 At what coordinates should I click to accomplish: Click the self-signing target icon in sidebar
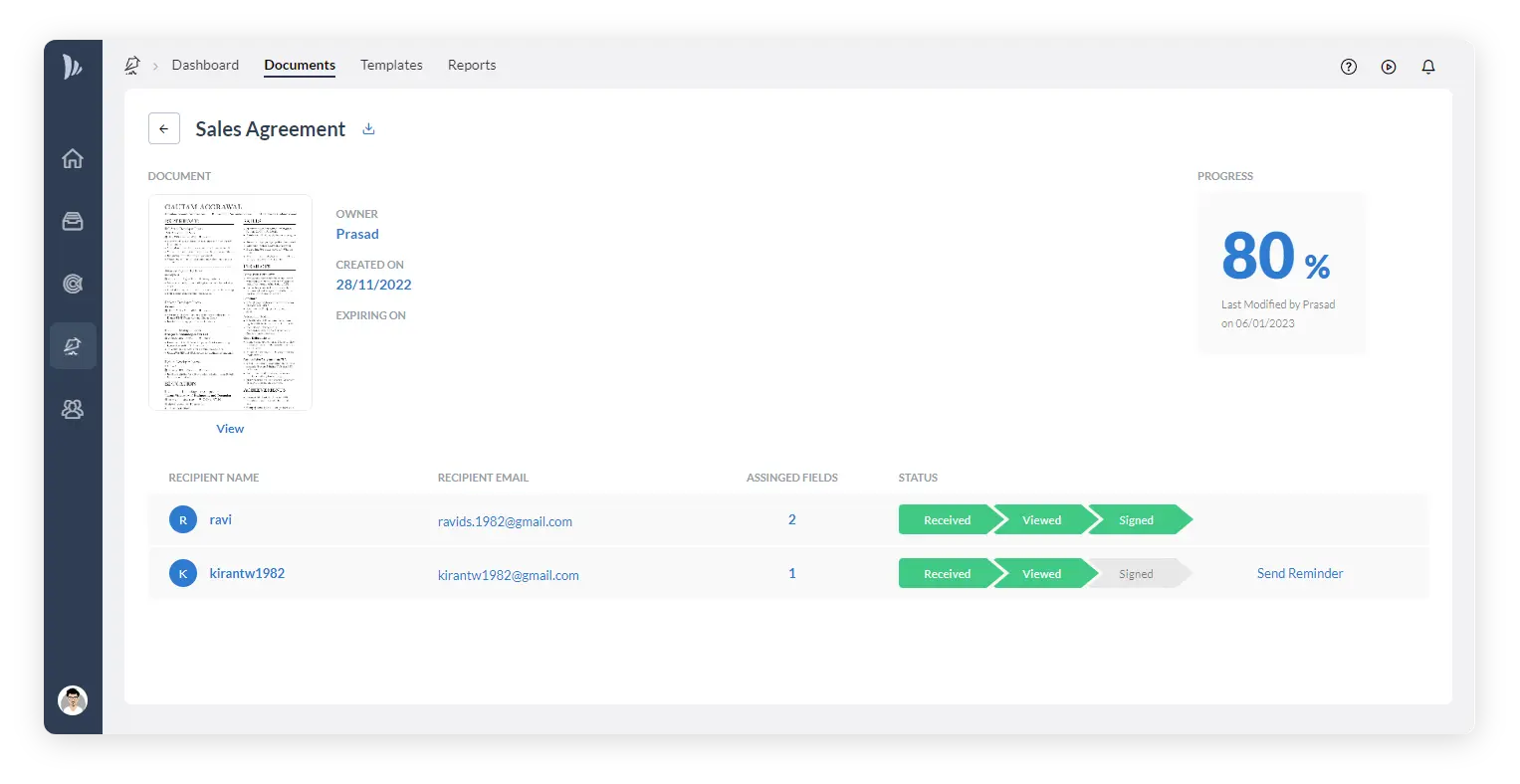72,284
